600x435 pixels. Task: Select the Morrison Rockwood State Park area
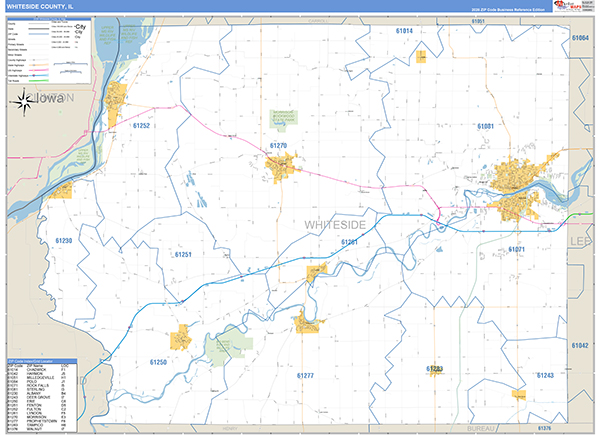284,119
